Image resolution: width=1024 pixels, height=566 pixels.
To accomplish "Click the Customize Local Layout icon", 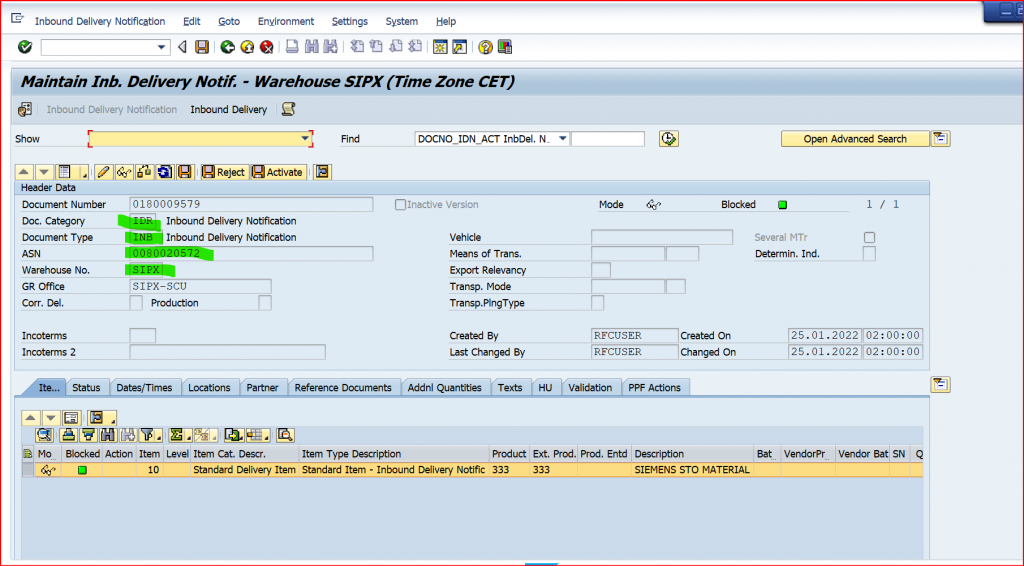I will click(x=505, y=47).
